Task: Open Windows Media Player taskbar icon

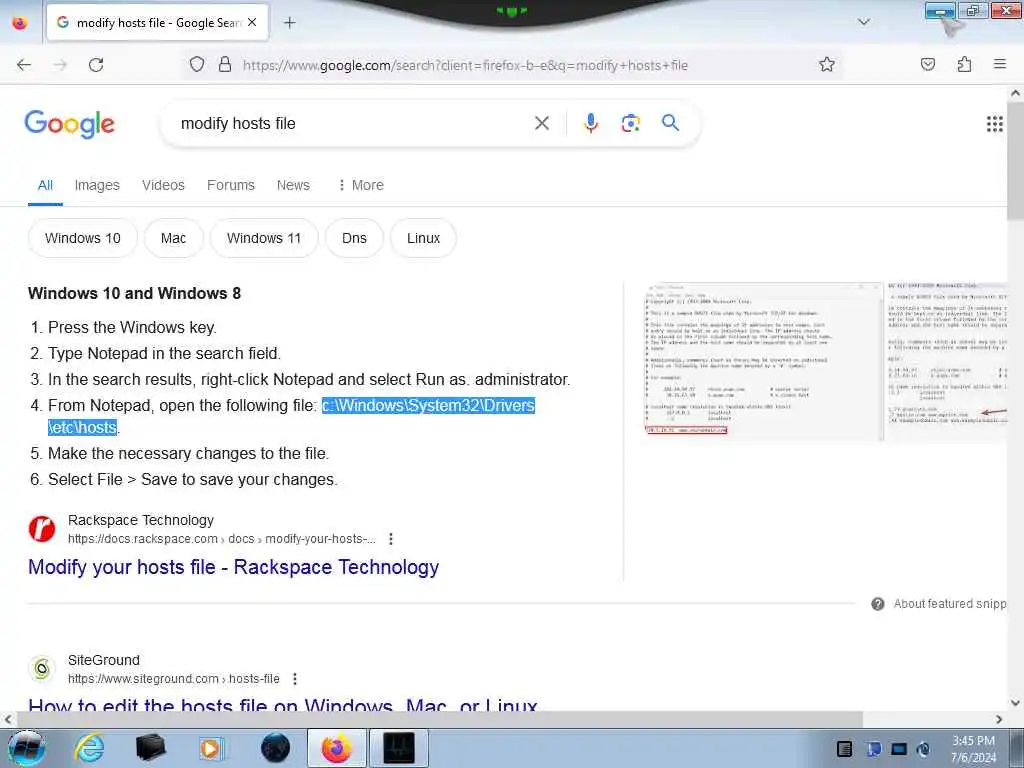Action: 211,748
